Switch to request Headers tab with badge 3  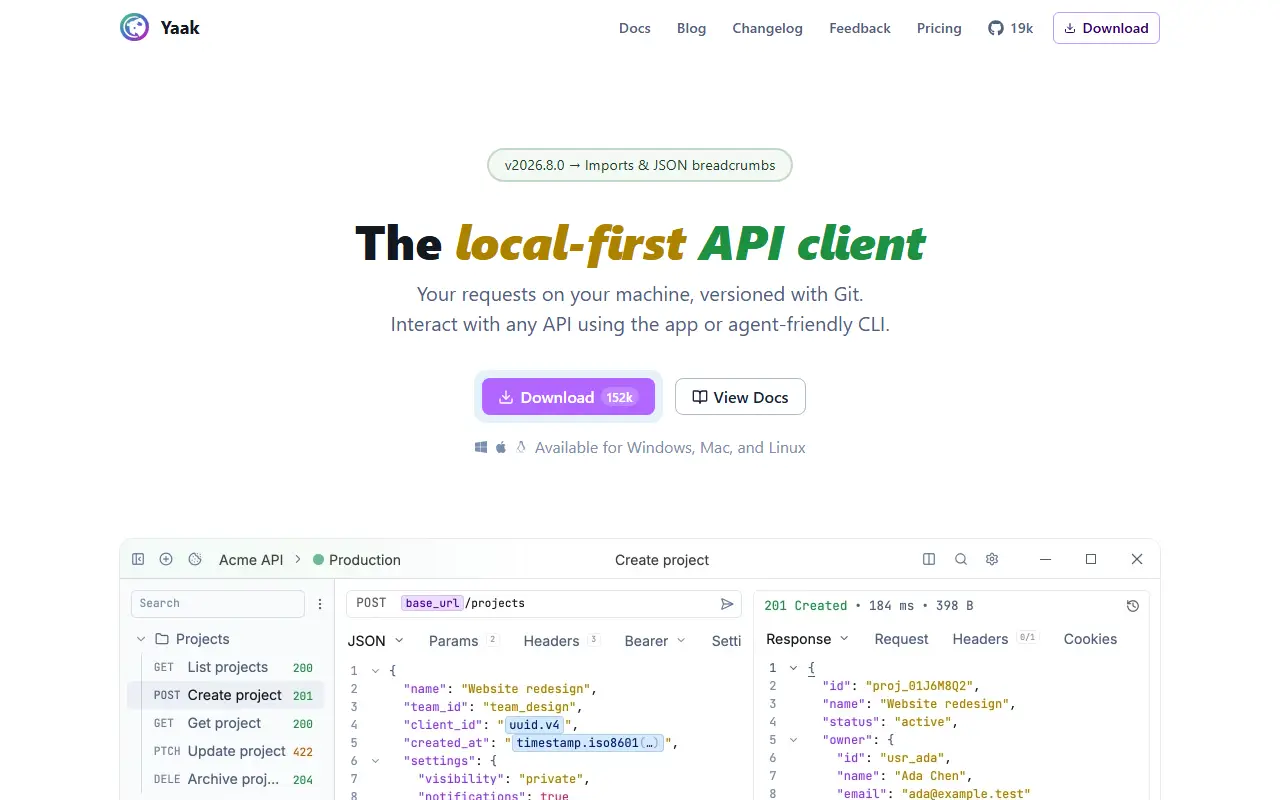(x=561, y=640)
